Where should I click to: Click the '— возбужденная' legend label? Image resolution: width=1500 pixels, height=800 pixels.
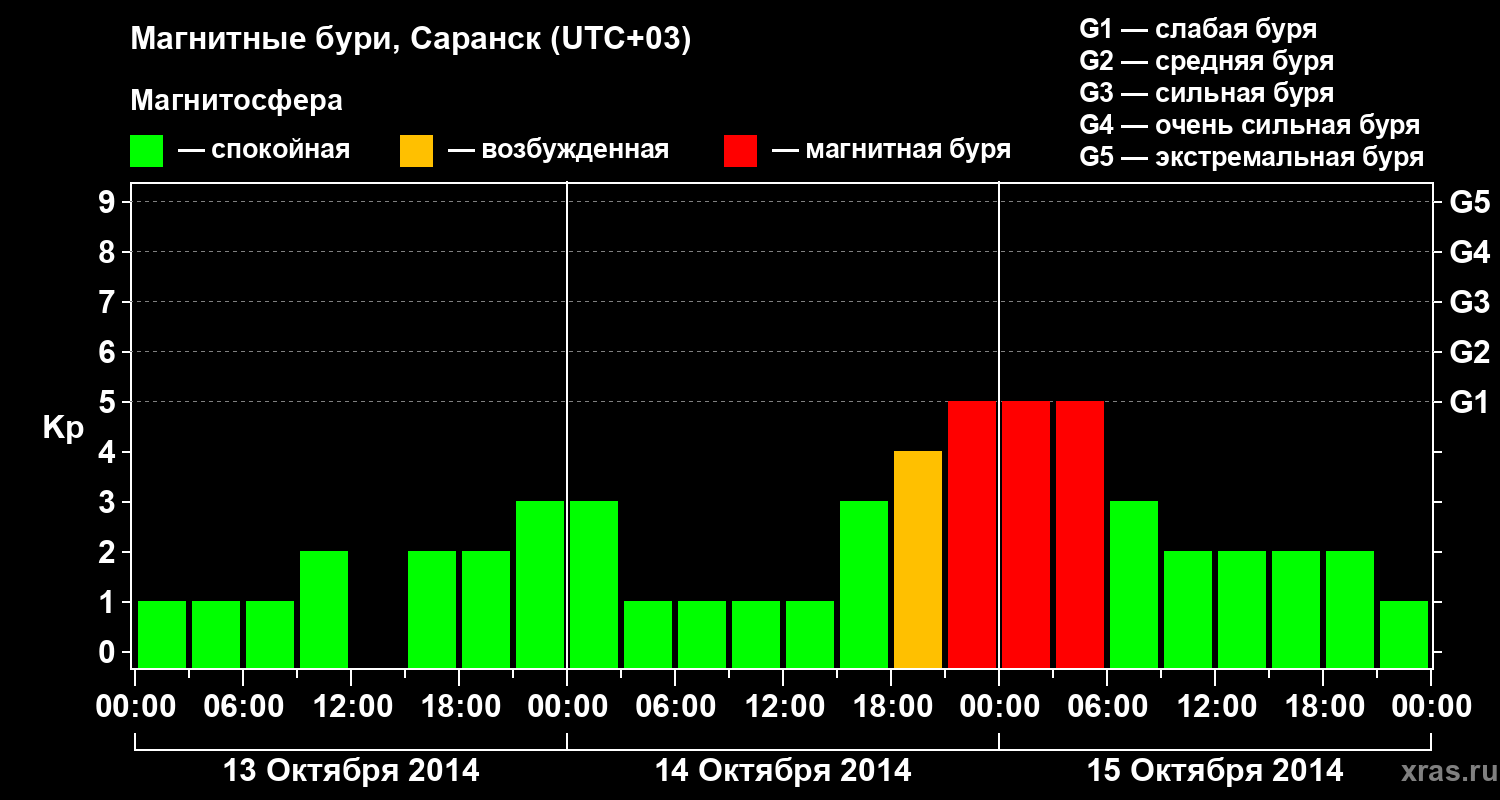pos(558,150)
